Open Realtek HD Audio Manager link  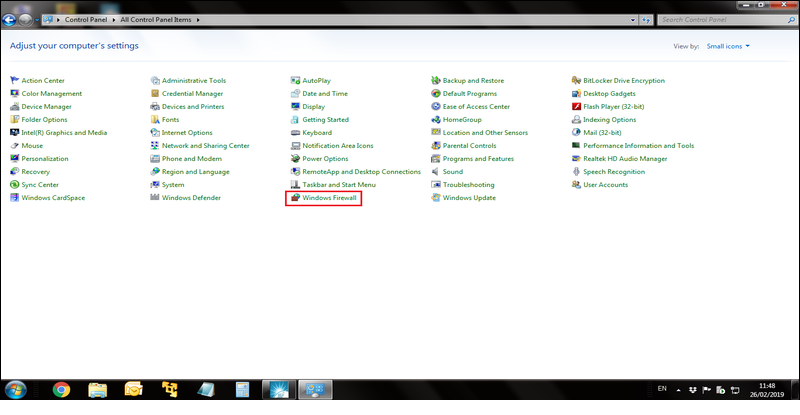625,159
